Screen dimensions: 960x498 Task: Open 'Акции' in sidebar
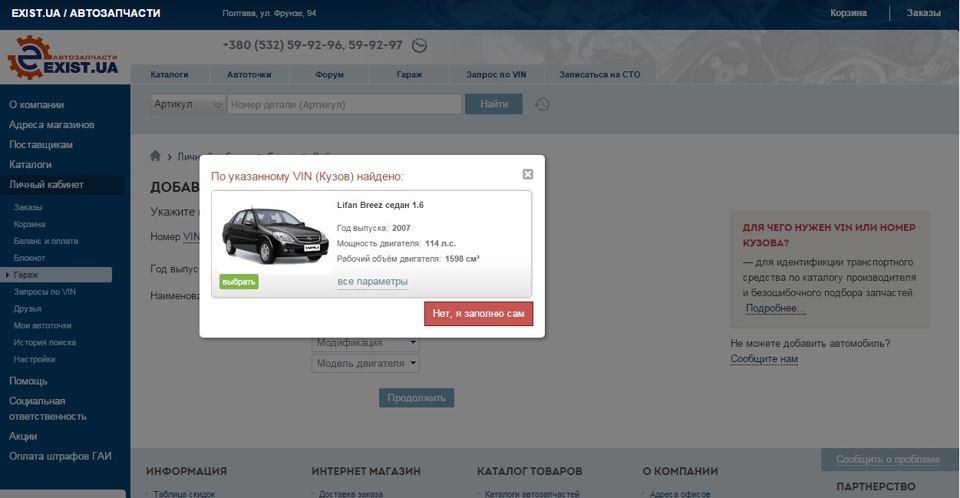coord(23,436)
